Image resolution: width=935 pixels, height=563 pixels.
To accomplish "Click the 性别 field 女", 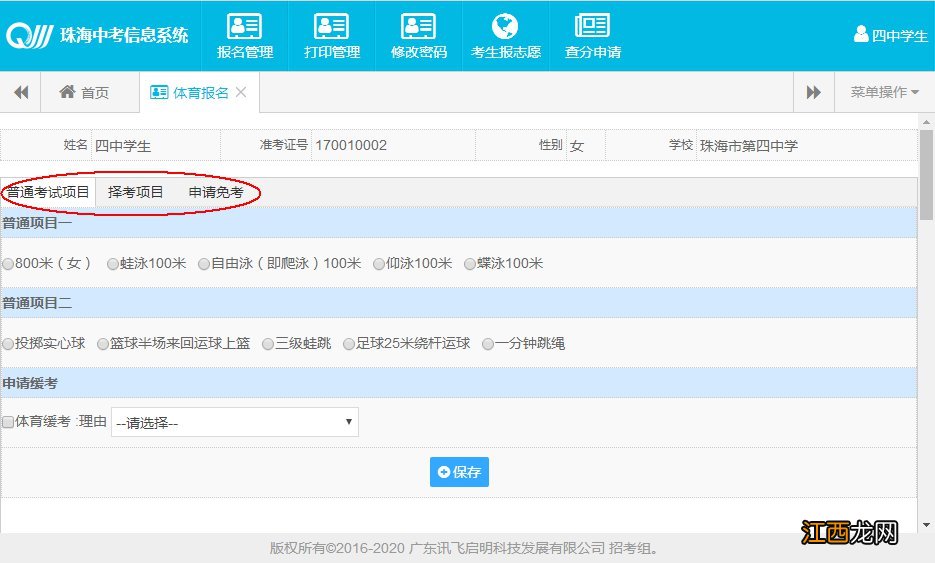I will point(586,146).
